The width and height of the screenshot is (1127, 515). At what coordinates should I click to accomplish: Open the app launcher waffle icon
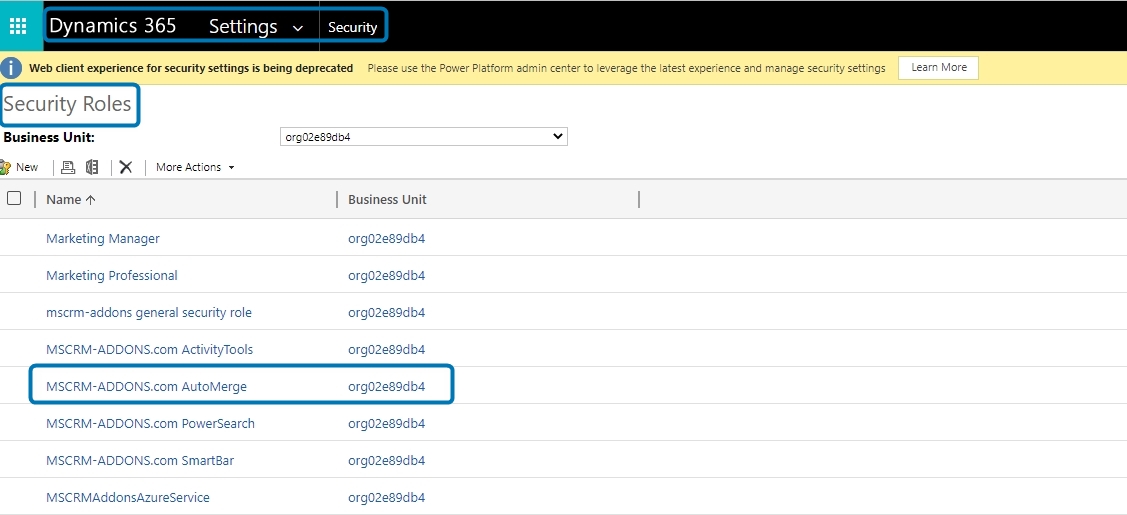[x=18, y=27]
